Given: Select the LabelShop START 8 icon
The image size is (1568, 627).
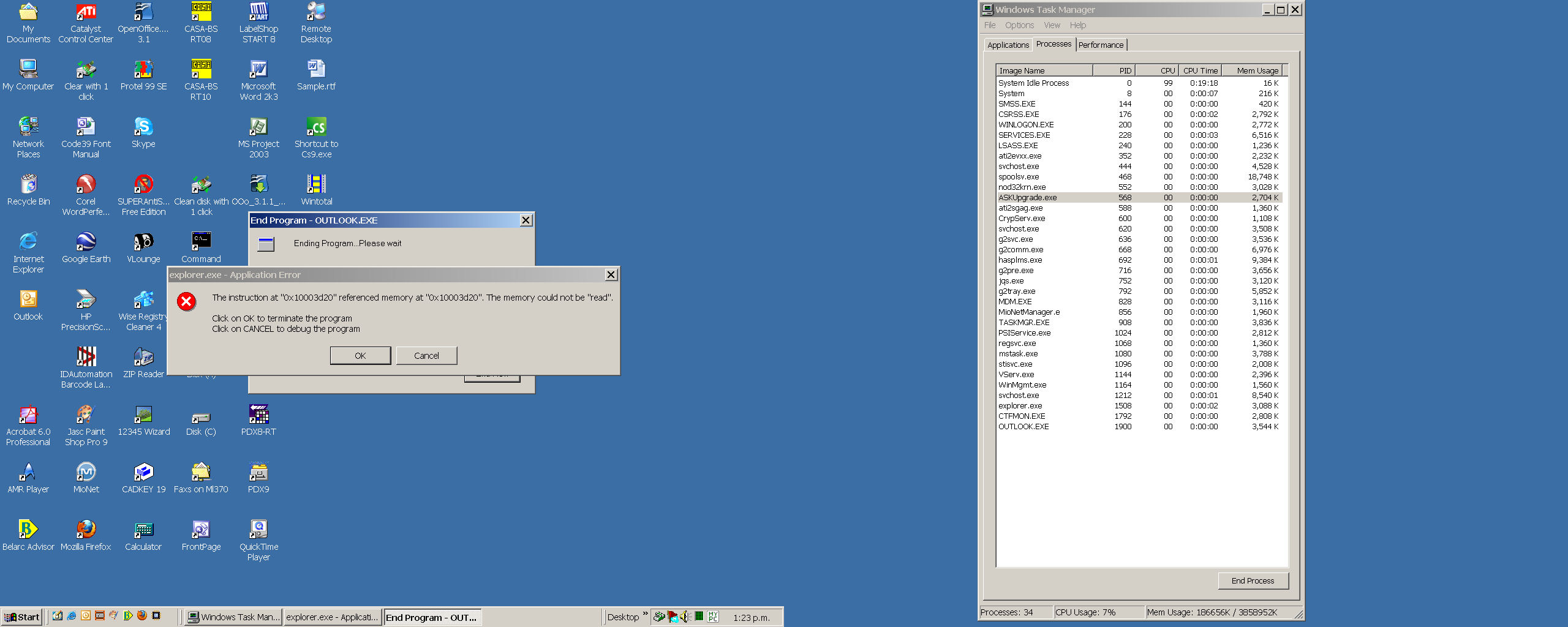Looking at the screenshot, I should [x=258, y=23].
